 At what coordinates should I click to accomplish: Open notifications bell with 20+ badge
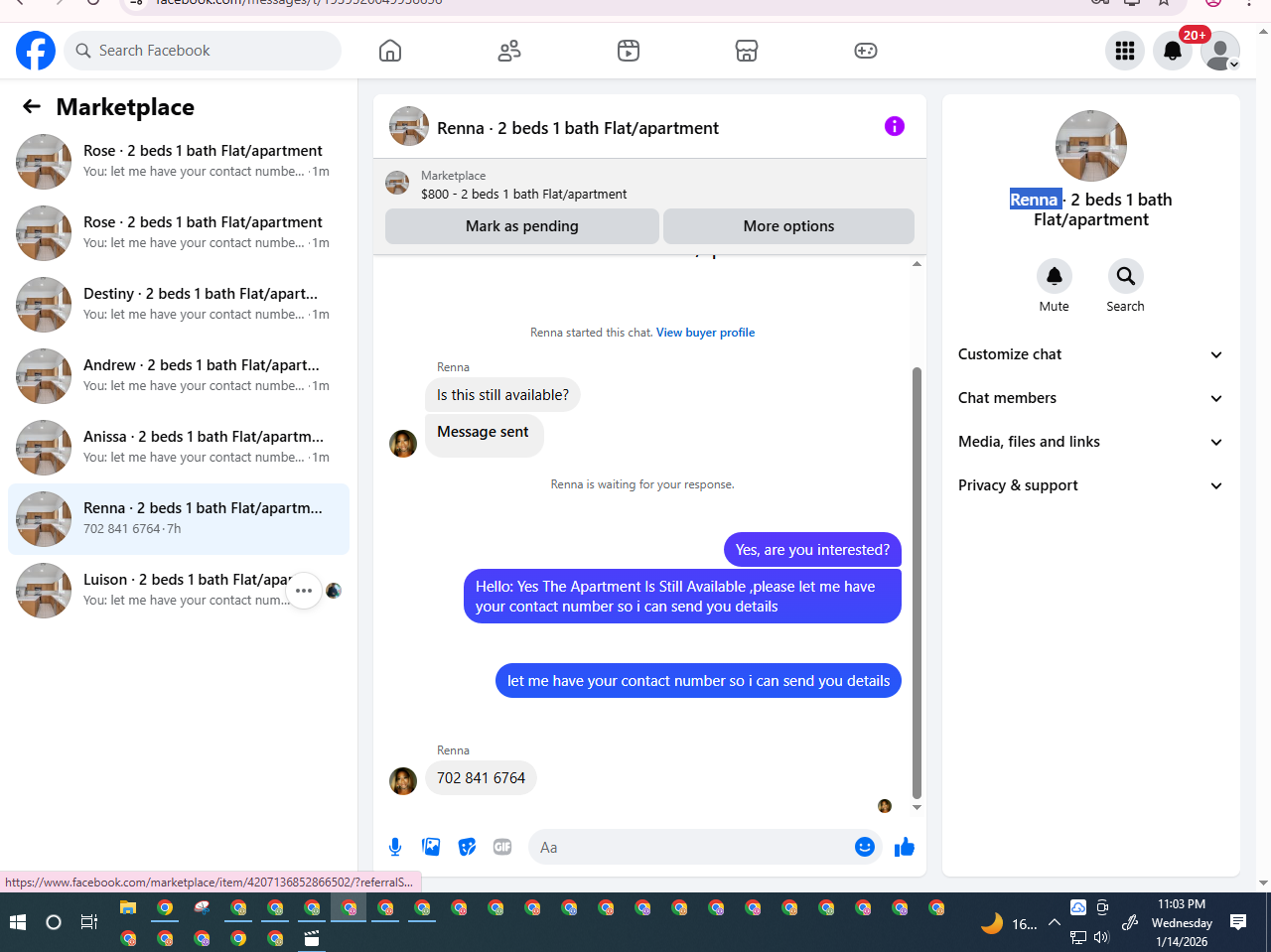pos(1173,51)
